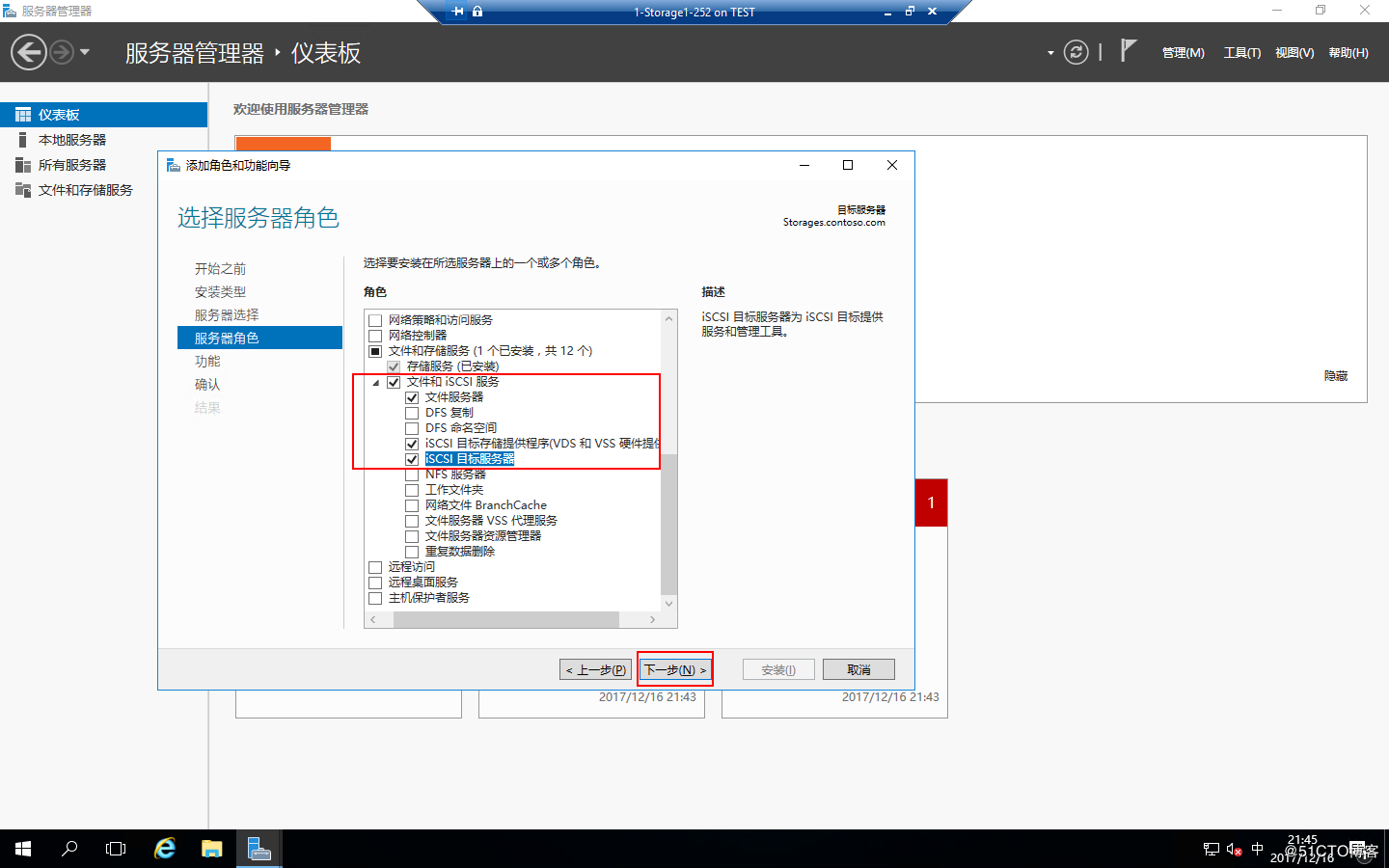Refresh the Server Manager dashboard

click(x=1076, y=52)
